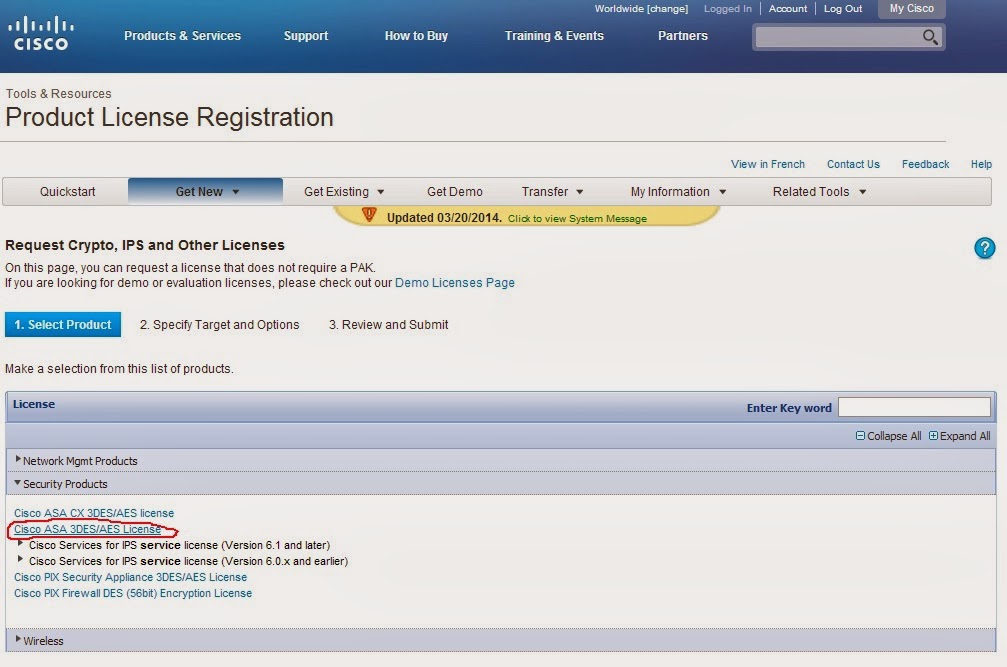1007x667 pixels.
Task: Open the Support menu
Action: point(306,36)
